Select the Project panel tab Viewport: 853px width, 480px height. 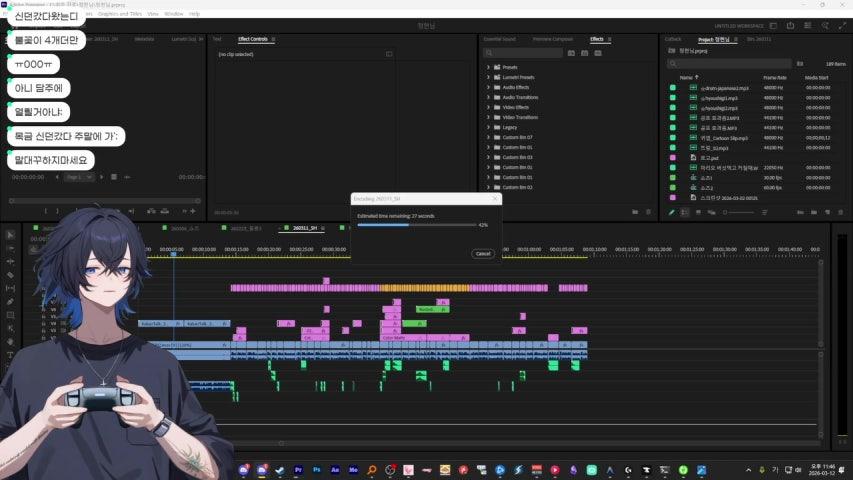click(714, 40)
